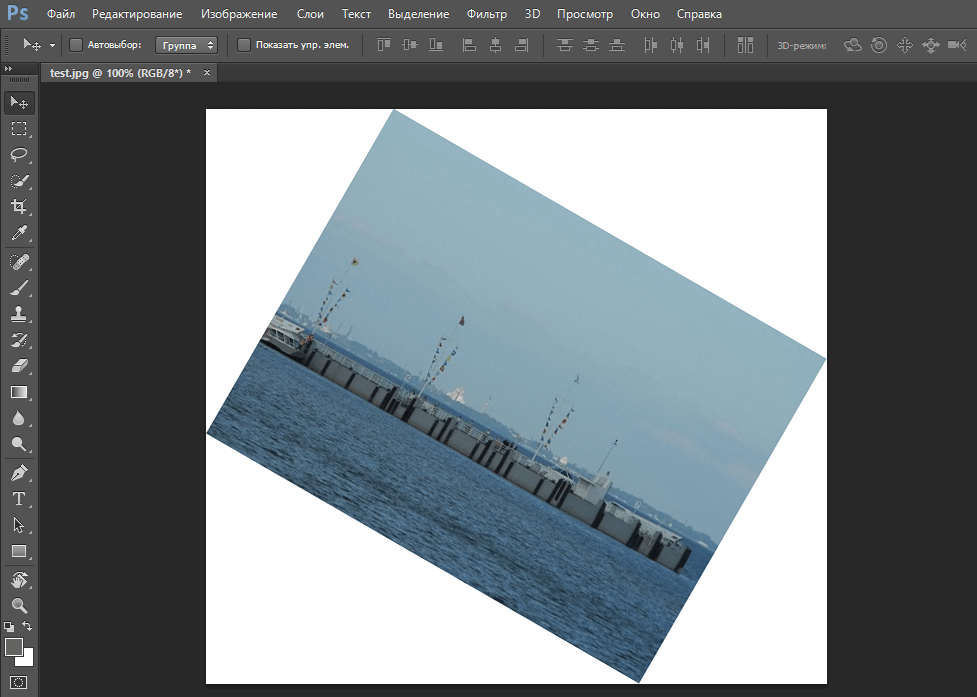This screenshot has width=977, height=697.
Task: Activate 3D pan mode icon
Action: pyautogui.click(x=905, y=45)
